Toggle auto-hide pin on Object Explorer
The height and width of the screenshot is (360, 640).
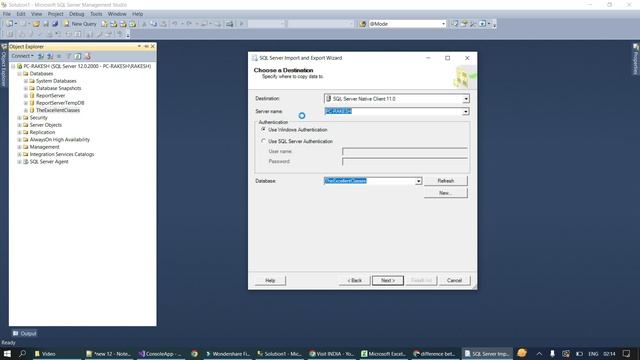(x=146, y=47)
